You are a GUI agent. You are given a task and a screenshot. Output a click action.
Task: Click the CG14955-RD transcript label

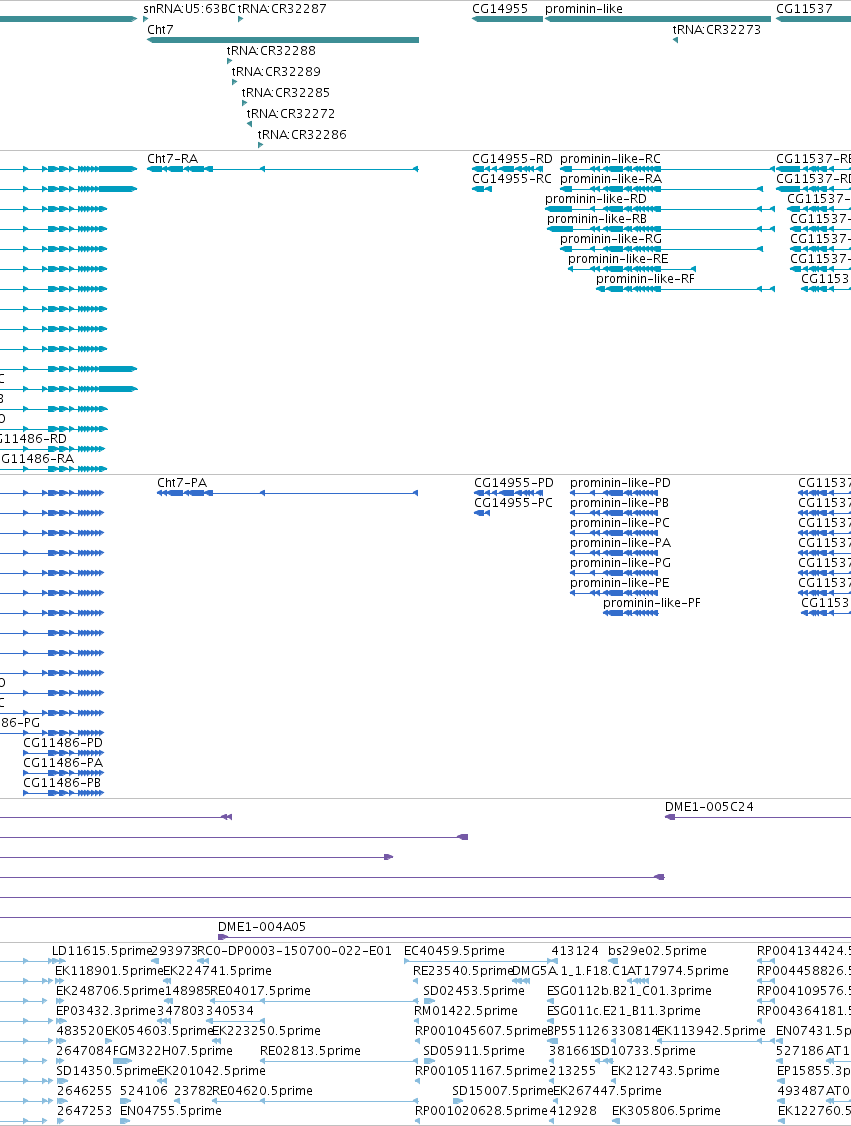(x=513, y=159)
